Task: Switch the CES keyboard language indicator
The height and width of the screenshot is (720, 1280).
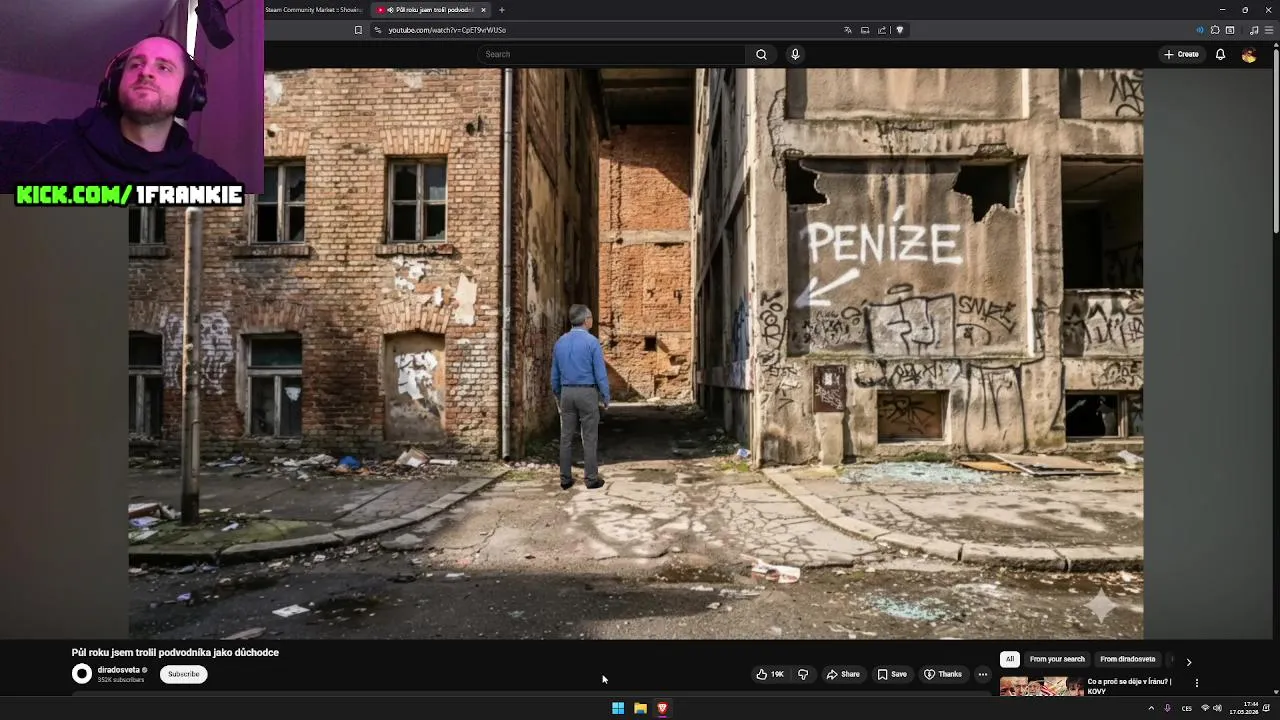Action: (1187, 708)
